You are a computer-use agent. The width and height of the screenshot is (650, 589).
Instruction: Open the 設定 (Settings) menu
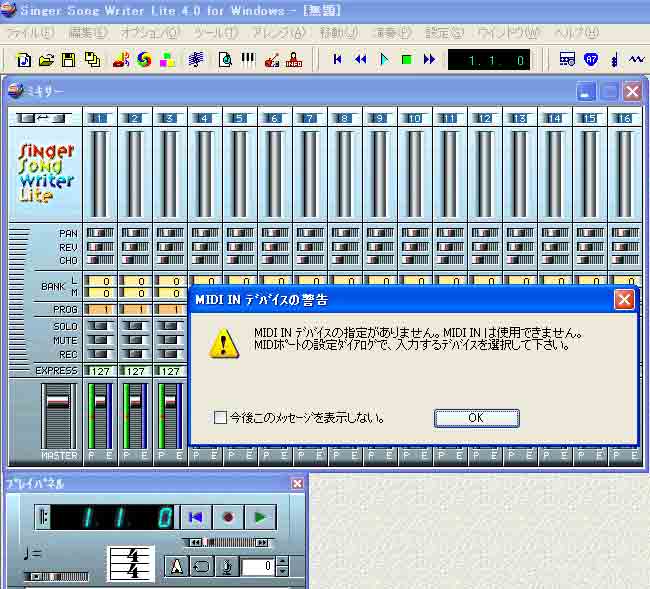pos(441,33)
